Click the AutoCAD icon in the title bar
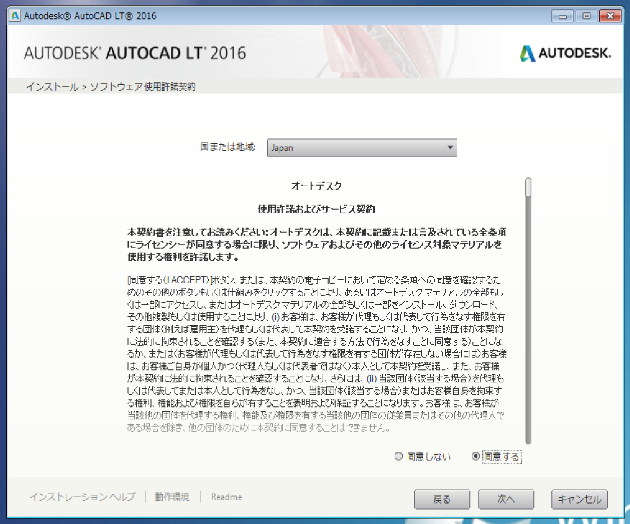The image size is (630, 524). 15,16
